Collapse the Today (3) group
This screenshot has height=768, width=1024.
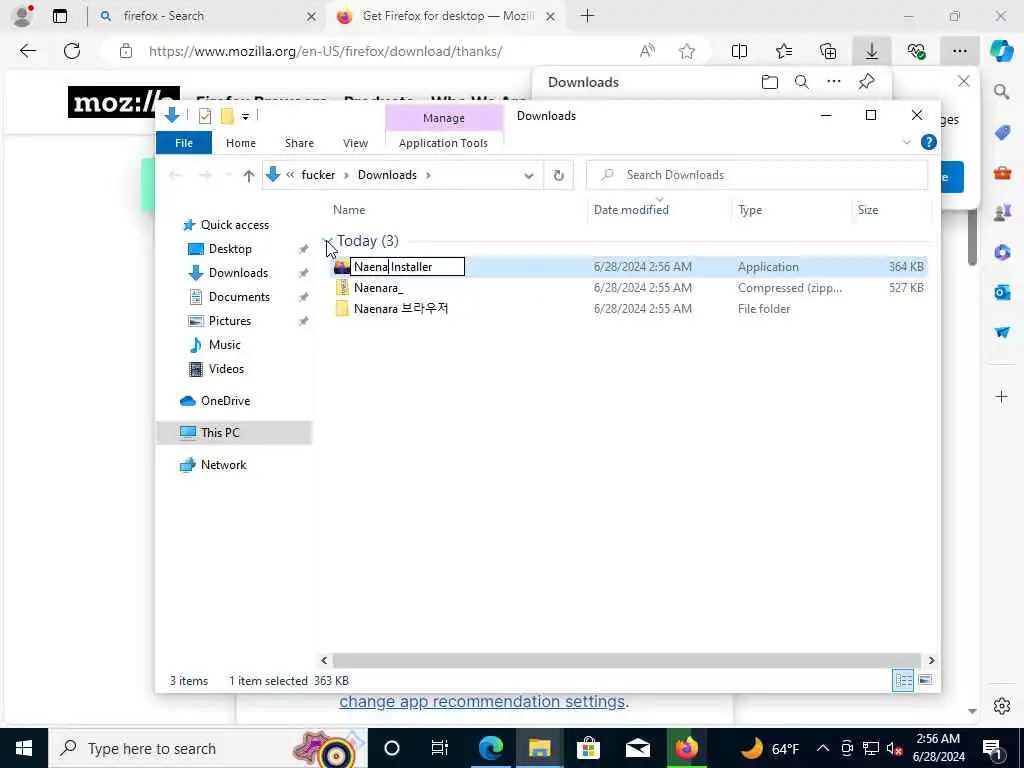coord(328,241)
